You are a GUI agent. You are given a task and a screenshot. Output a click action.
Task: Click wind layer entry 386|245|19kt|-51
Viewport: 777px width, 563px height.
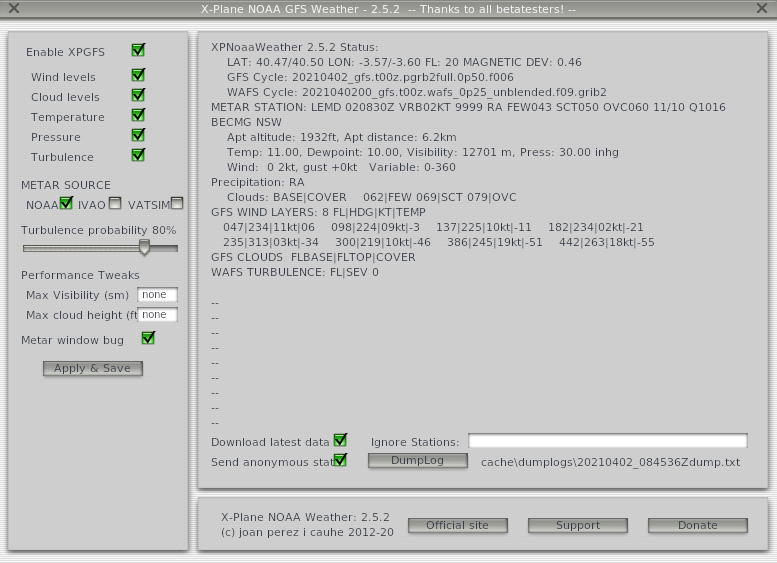495,243
